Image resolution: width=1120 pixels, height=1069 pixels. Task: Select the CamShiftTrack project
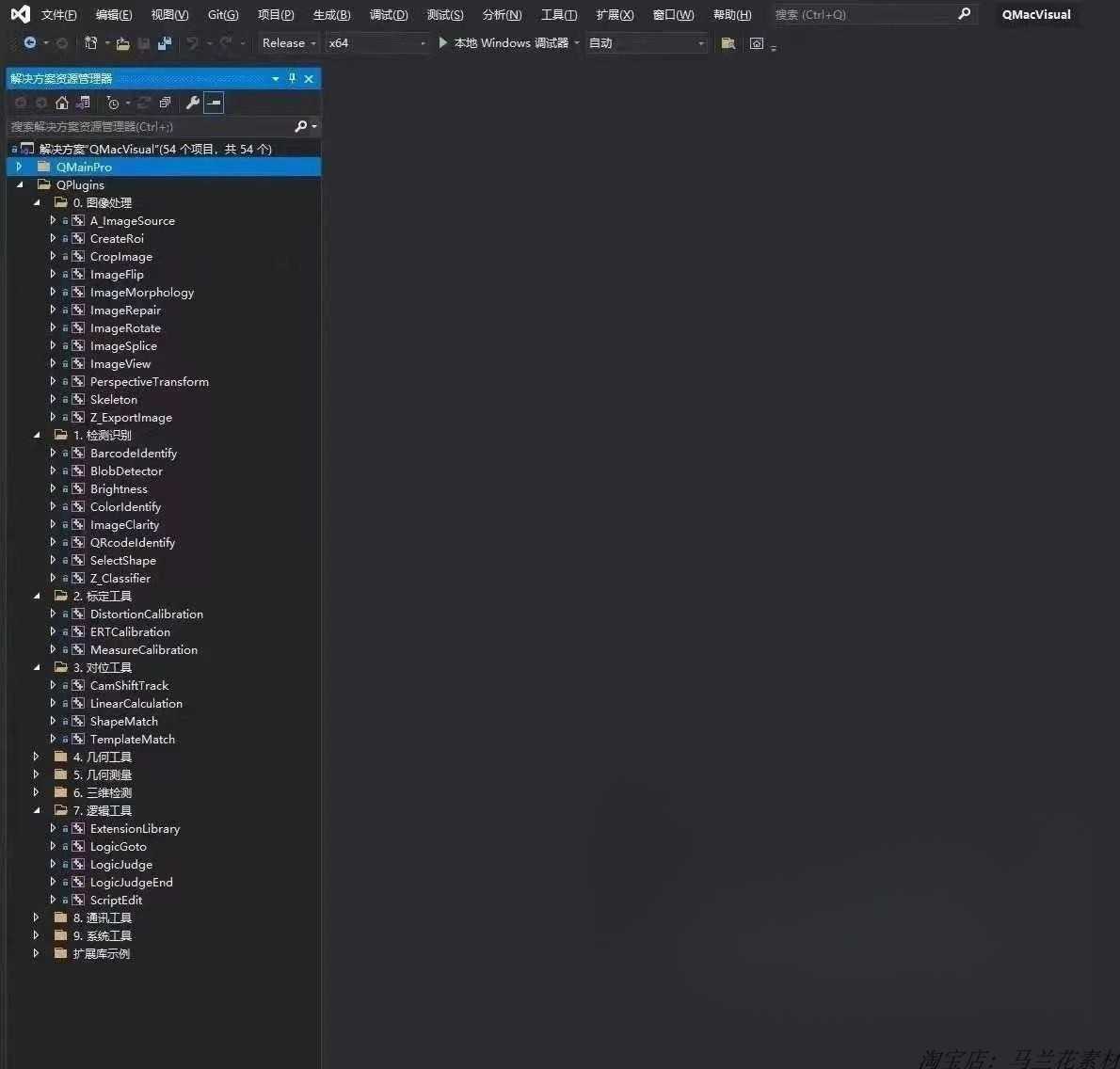point(129,685)
